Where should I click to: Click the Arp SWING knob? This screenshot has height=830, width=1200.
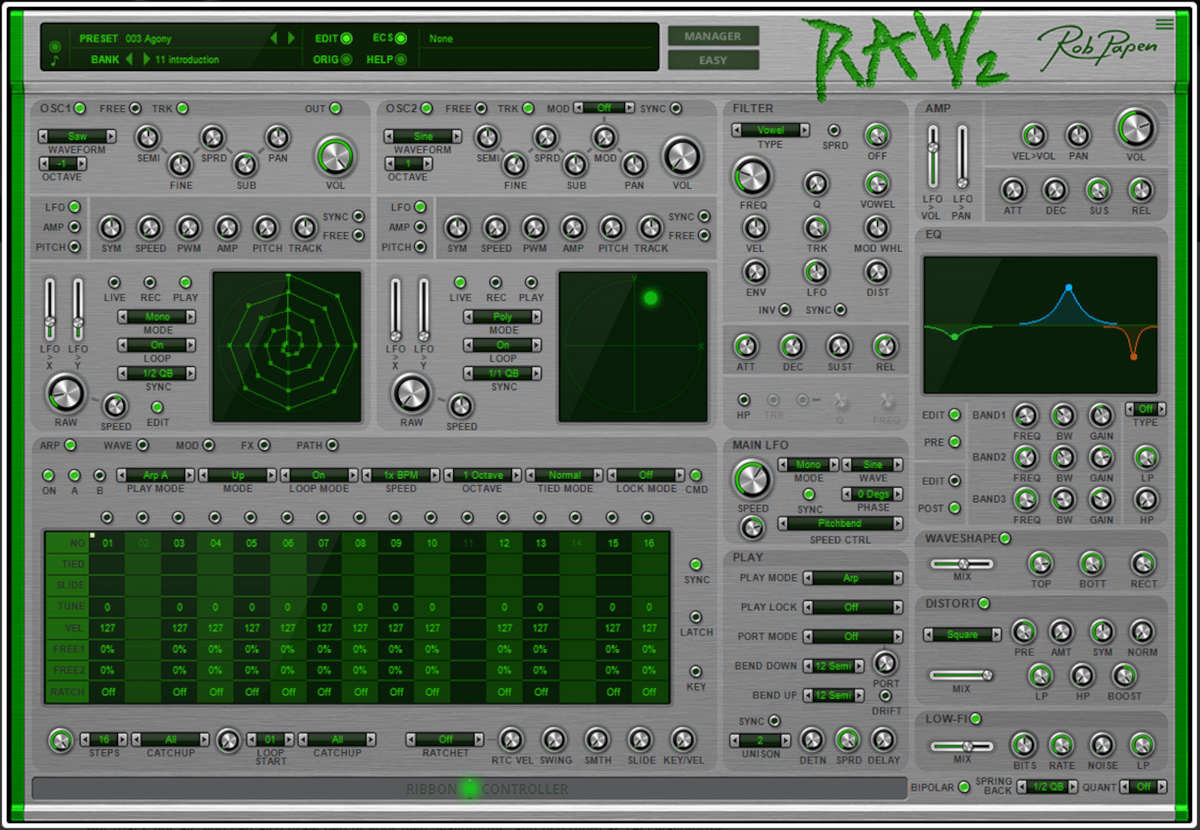[554, 740]
